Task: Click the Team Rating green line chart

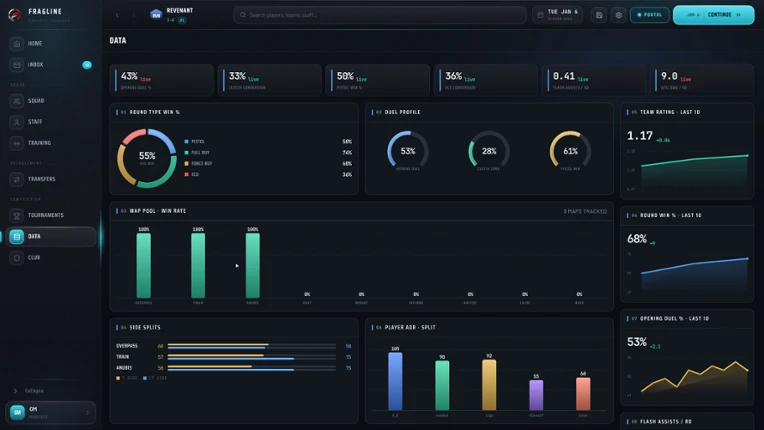Action: click(x=694, y=170)
